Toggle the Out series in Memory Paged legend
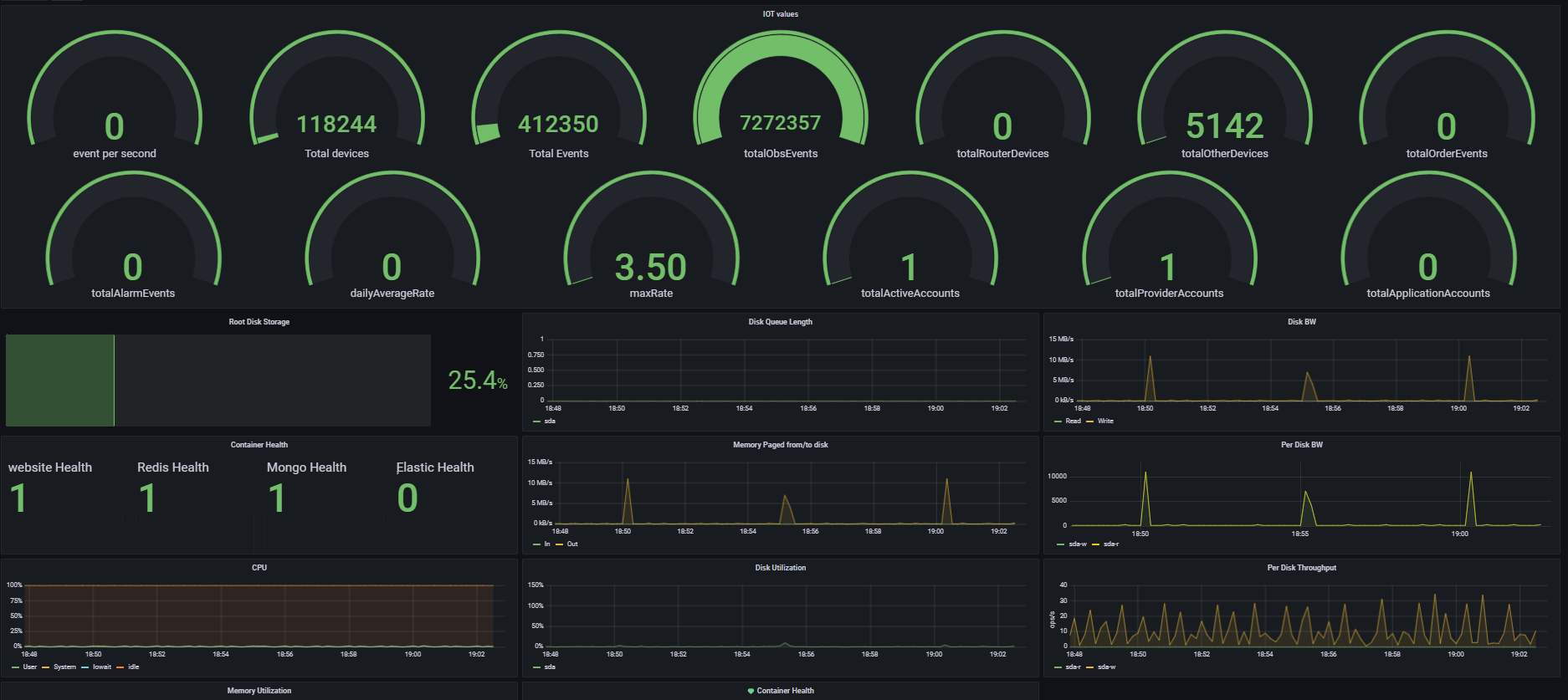Viewport: 1568px width, 700px height. pos(572,544)
